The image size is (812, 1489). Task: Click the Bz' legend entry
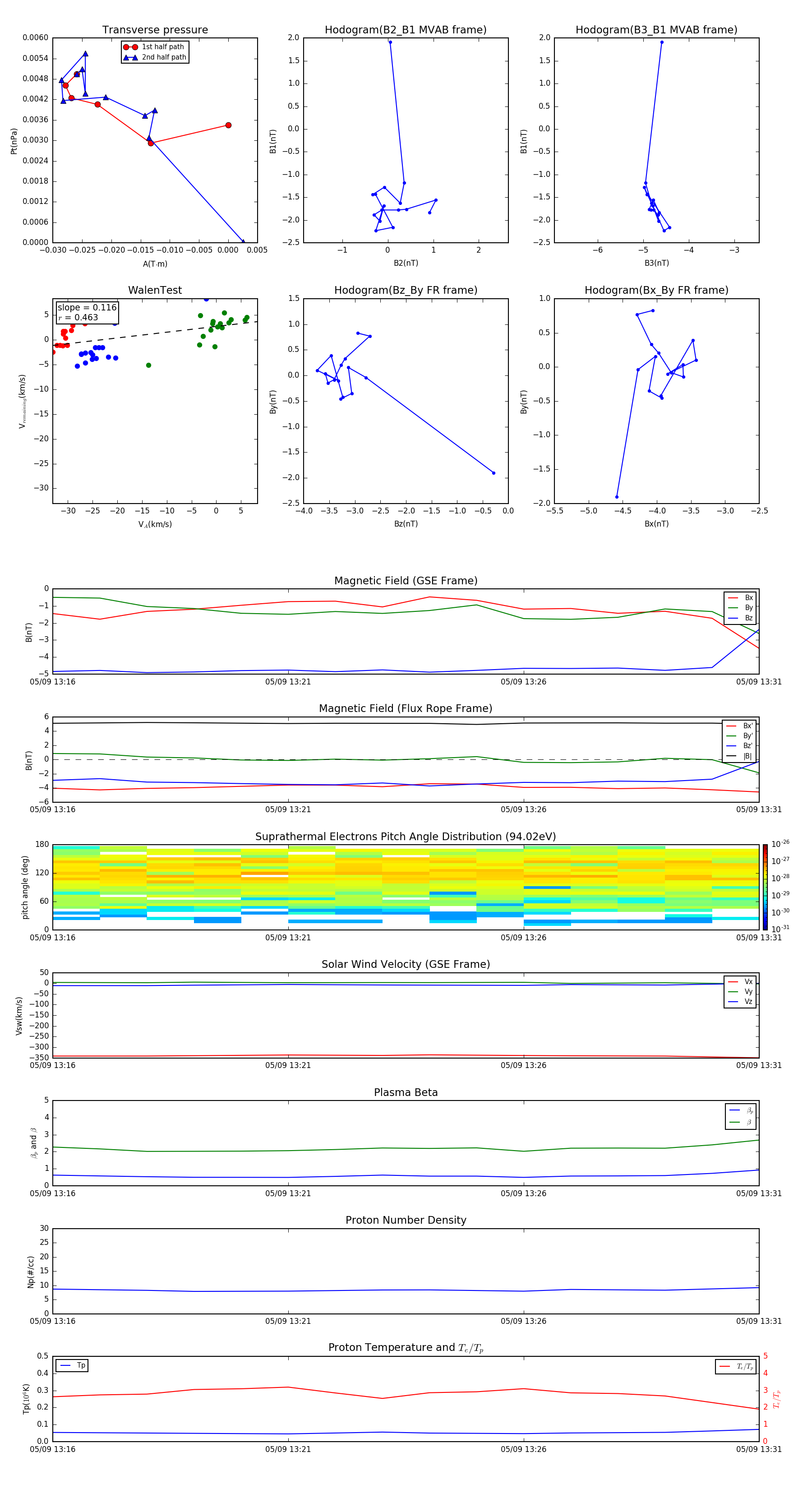[740, 746]
